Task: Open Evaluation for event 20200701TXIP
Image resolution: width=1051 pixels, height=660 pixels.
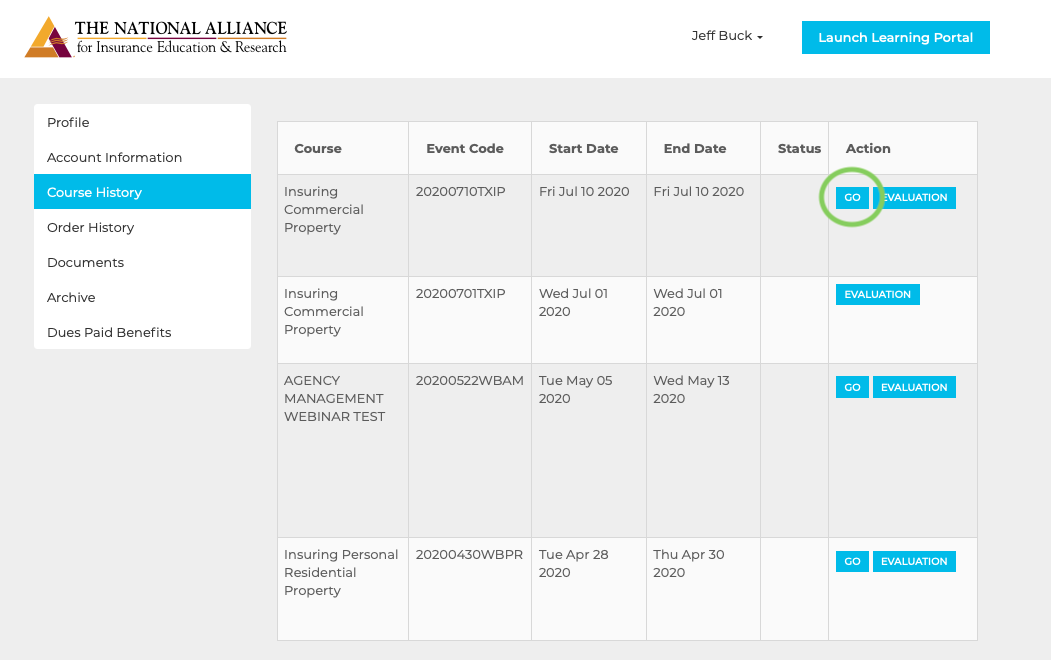Action: coord(877,295)
